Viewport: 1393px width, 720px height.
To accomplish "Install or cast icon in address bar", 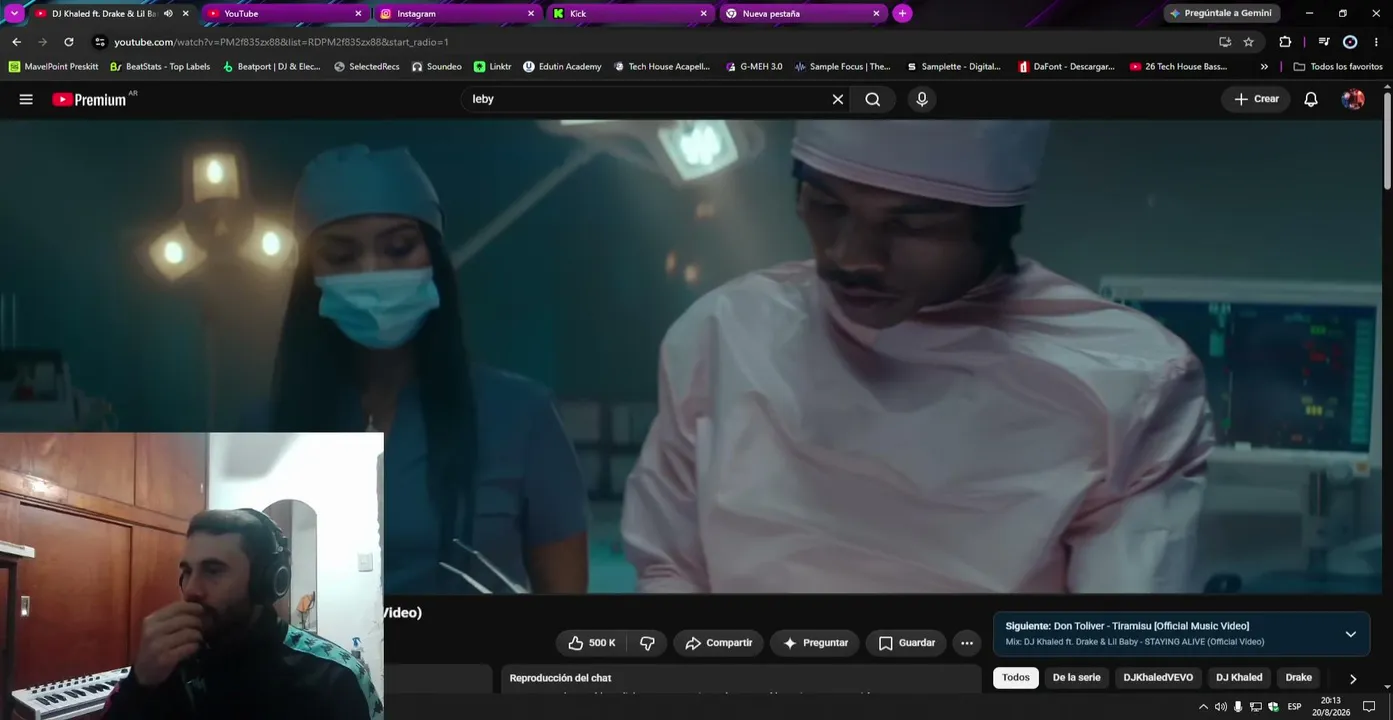I will [1225, 42].
